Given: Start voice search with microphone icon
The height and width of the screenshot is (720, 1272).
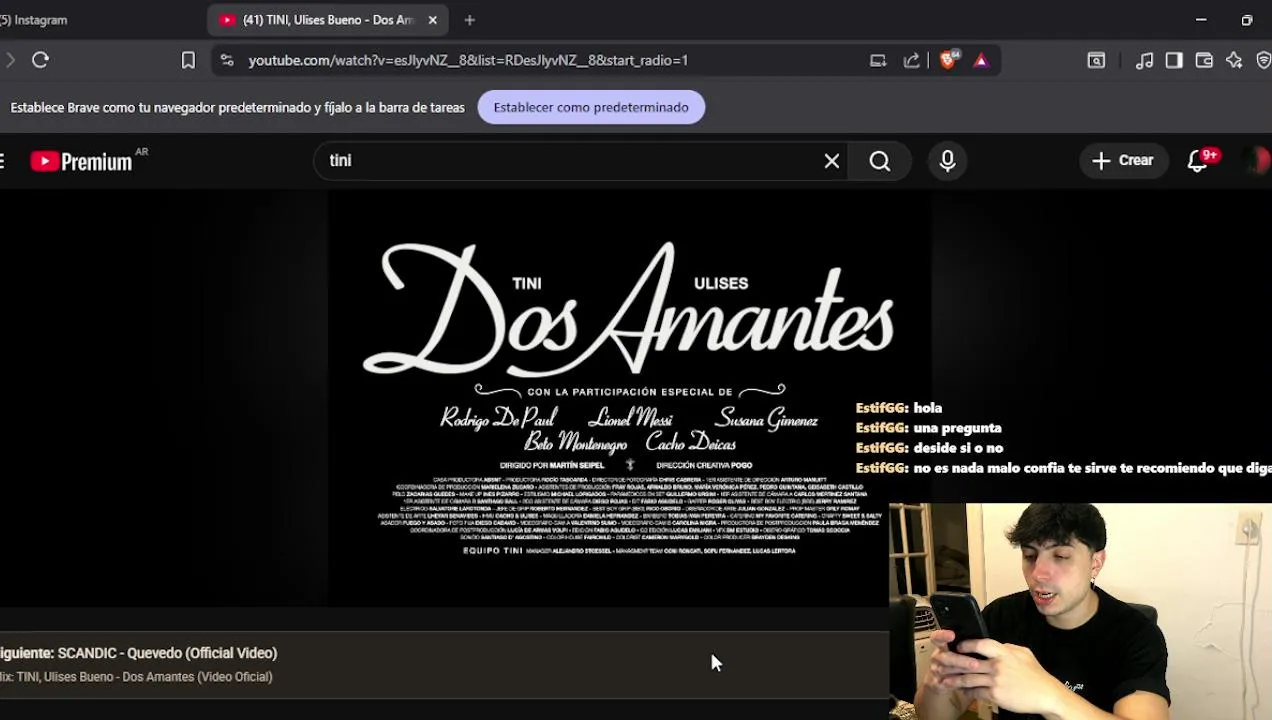Looking at the screenshot, I should pyautogui.click(x=947, y=161).
